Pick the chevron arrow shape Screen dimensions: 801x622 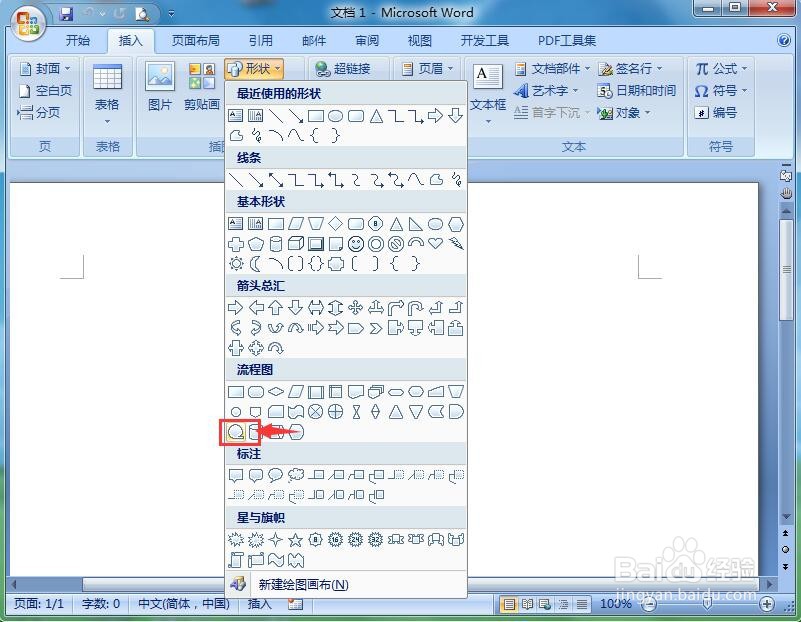[375, 328]
